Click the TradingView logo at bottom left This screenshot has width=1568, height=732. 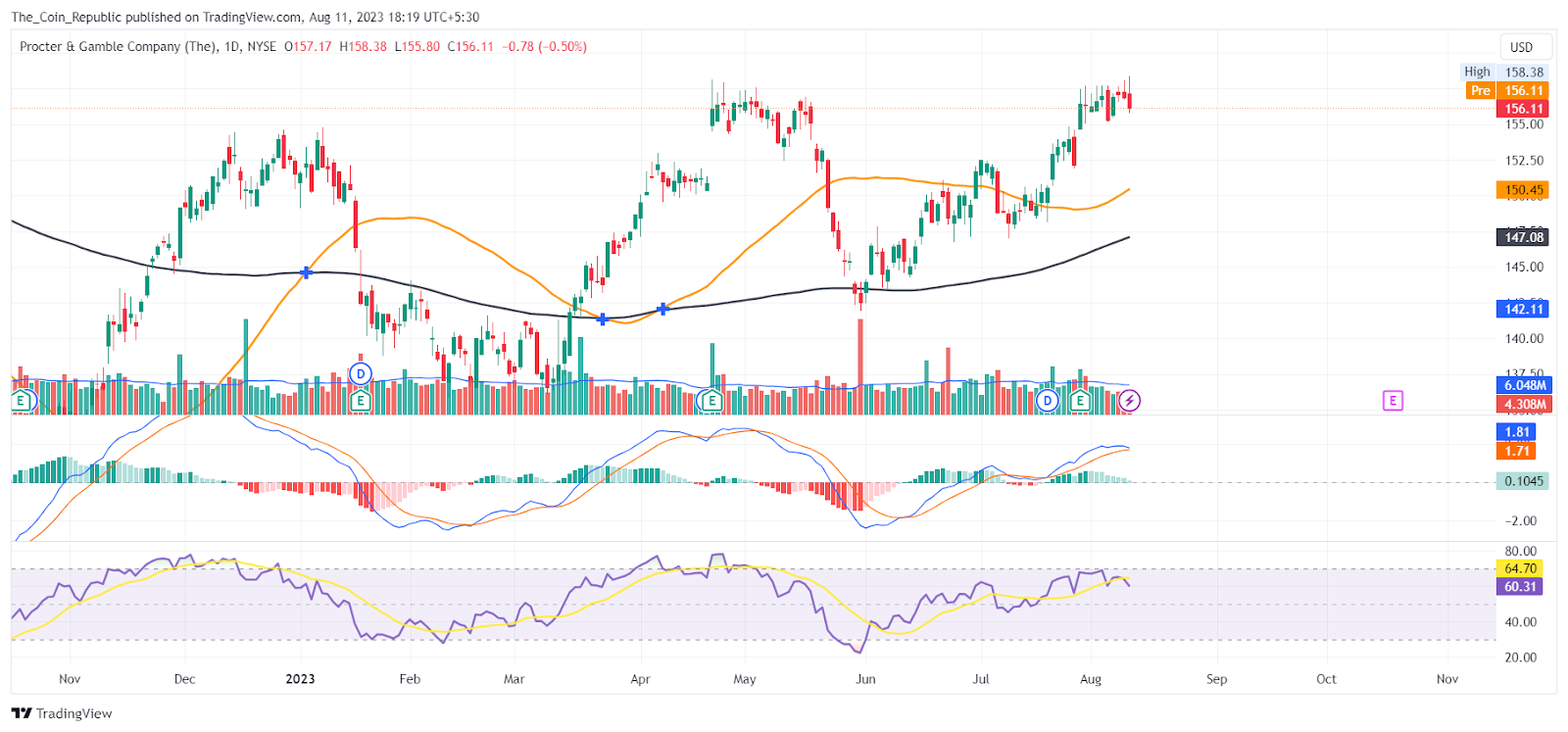tap(62, 713)
